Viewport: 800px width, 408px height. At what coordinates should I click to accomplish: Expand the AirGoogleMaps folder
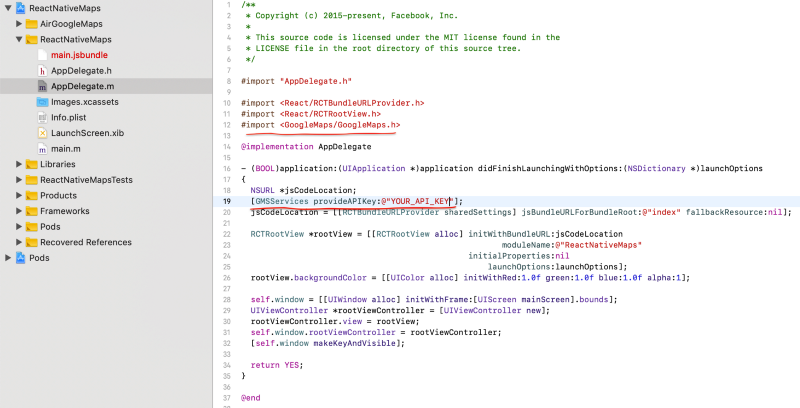[19, 23]
